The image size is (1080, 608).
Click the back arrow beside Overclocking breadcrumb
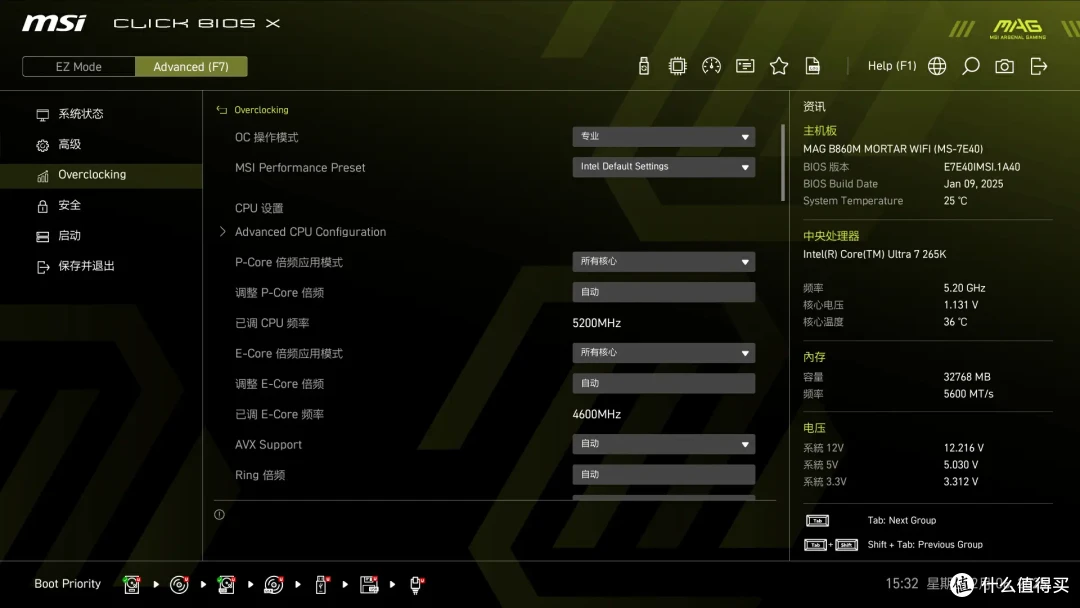[222, 109]
